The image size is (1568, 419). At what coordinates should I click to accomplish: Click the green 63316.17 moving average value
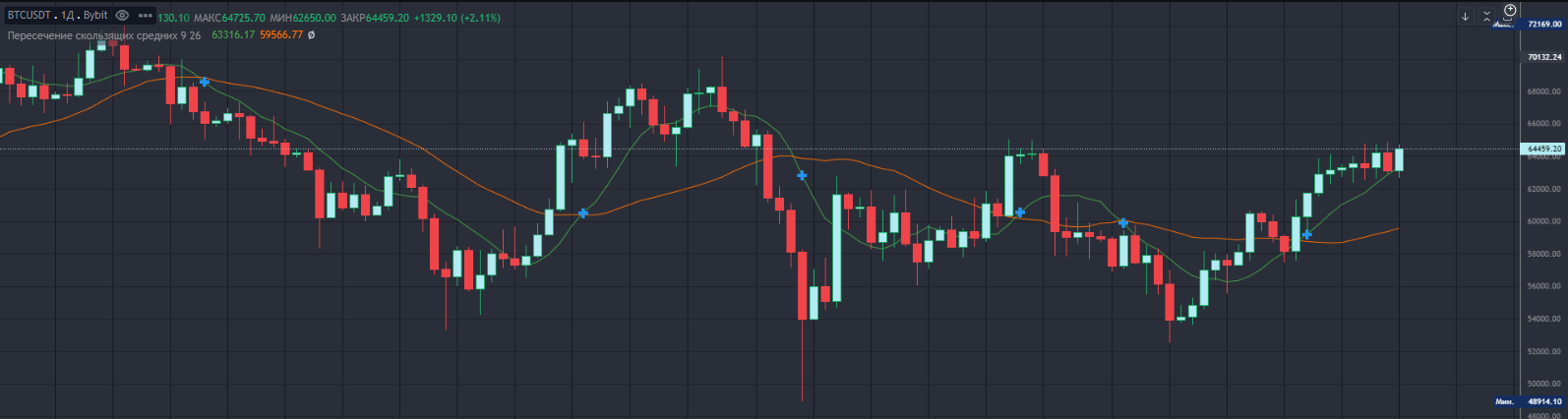(233, 35)
